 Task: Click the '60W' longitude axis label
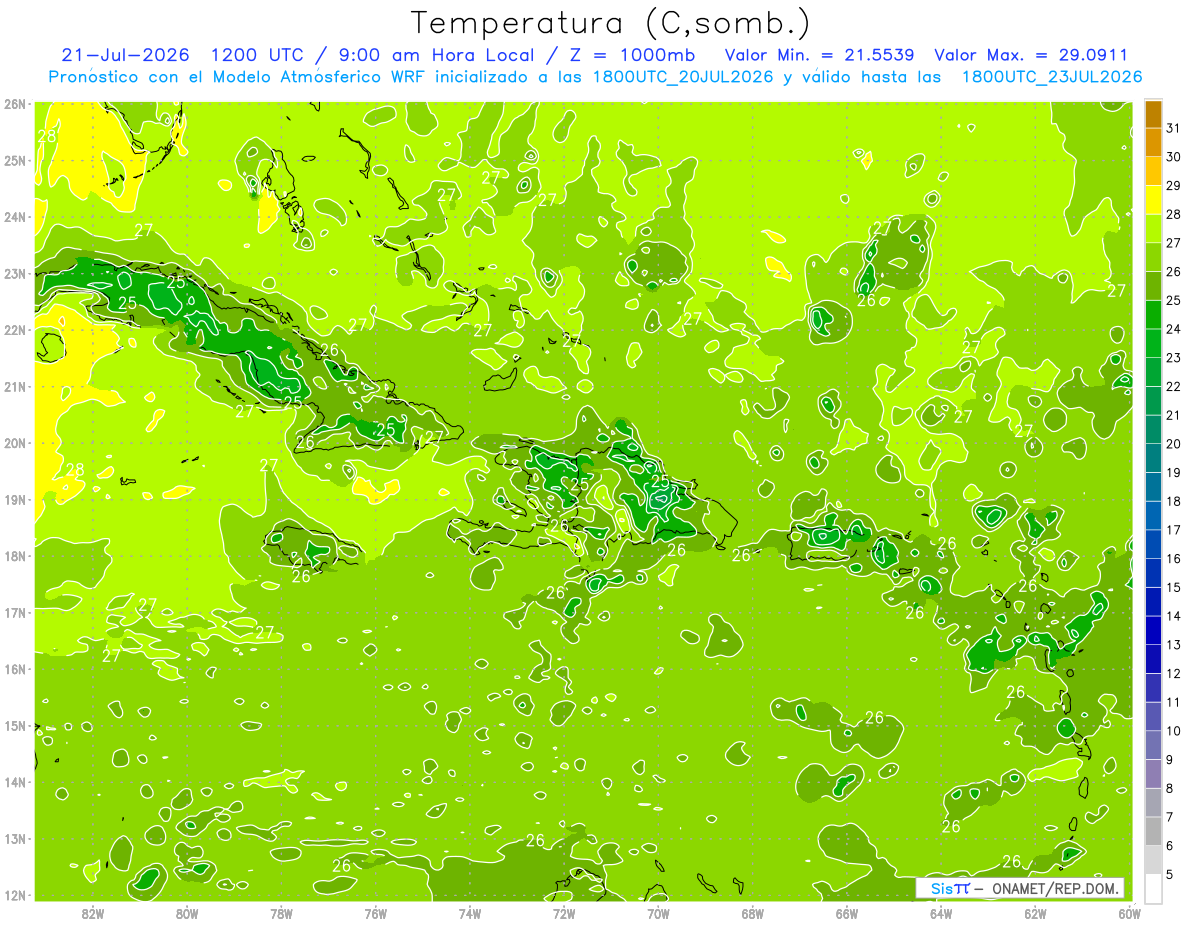(1129, 913)
